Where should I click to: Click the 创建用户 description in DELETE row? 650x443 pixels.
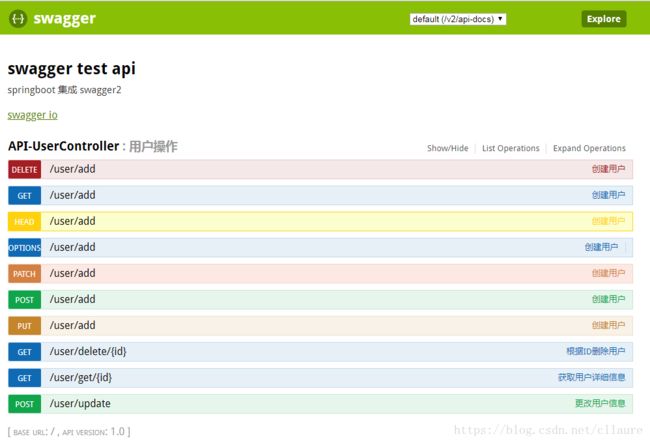tap(608, 169)
